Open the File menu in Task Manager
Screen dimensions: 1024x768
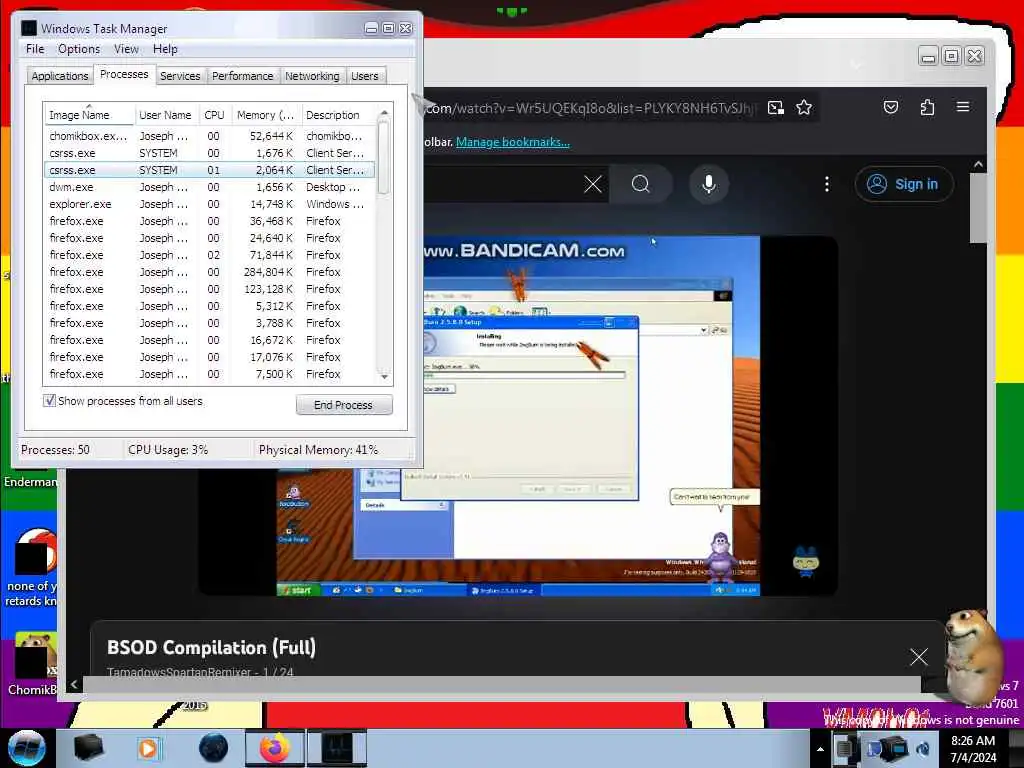click(35, 49)
